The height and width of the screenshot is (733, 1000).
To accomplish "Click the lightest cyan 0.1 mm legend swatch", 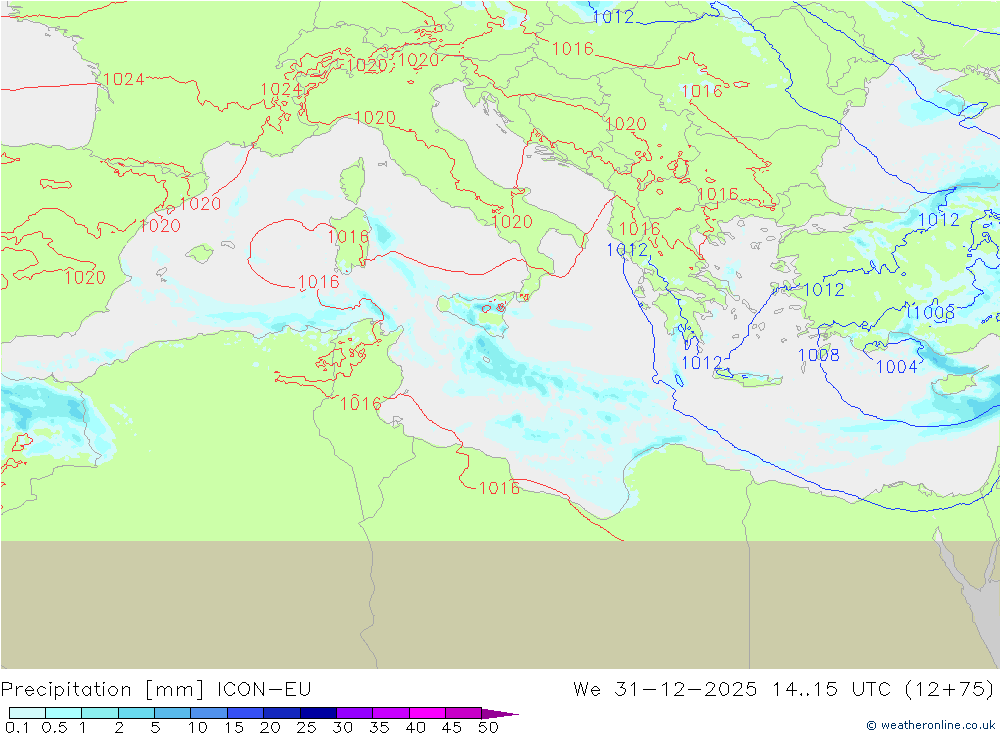I will 27,713.
